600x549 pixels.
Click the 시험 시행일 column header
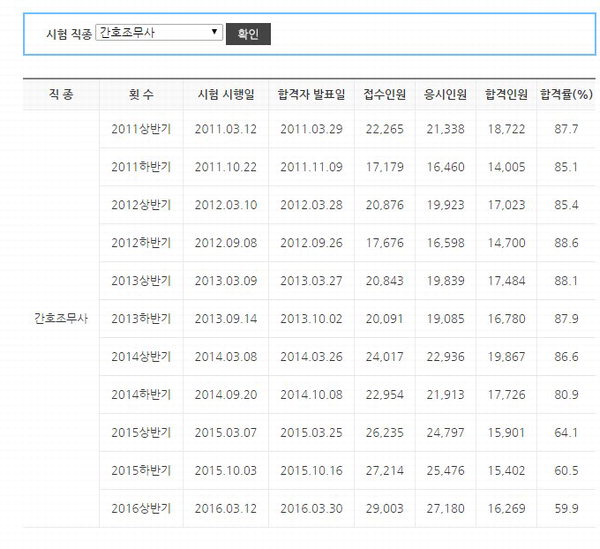226,94
